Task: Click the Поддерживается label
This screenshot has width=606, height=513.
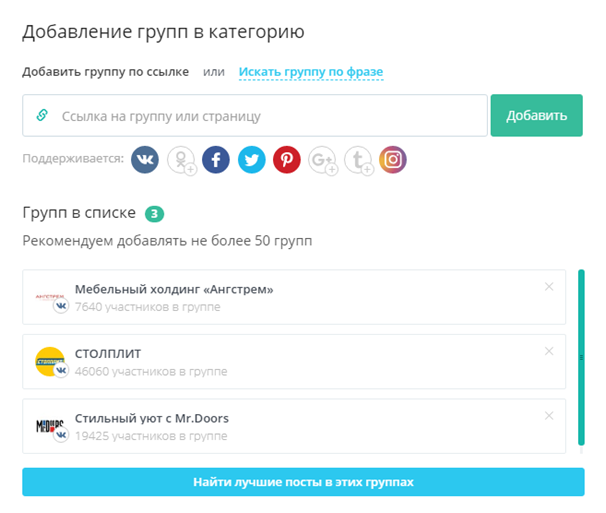Action: [x=73, y=159]
